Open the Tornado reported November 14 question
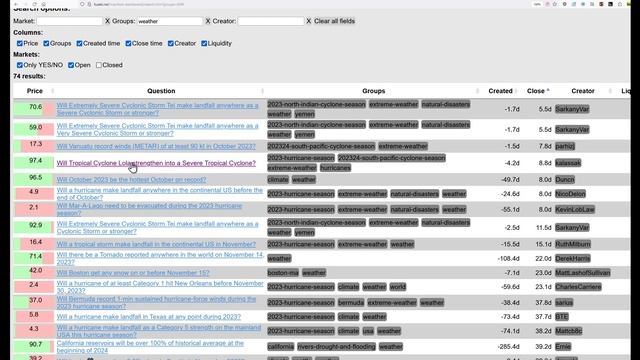The image size is (640, 360). point(160,258)
